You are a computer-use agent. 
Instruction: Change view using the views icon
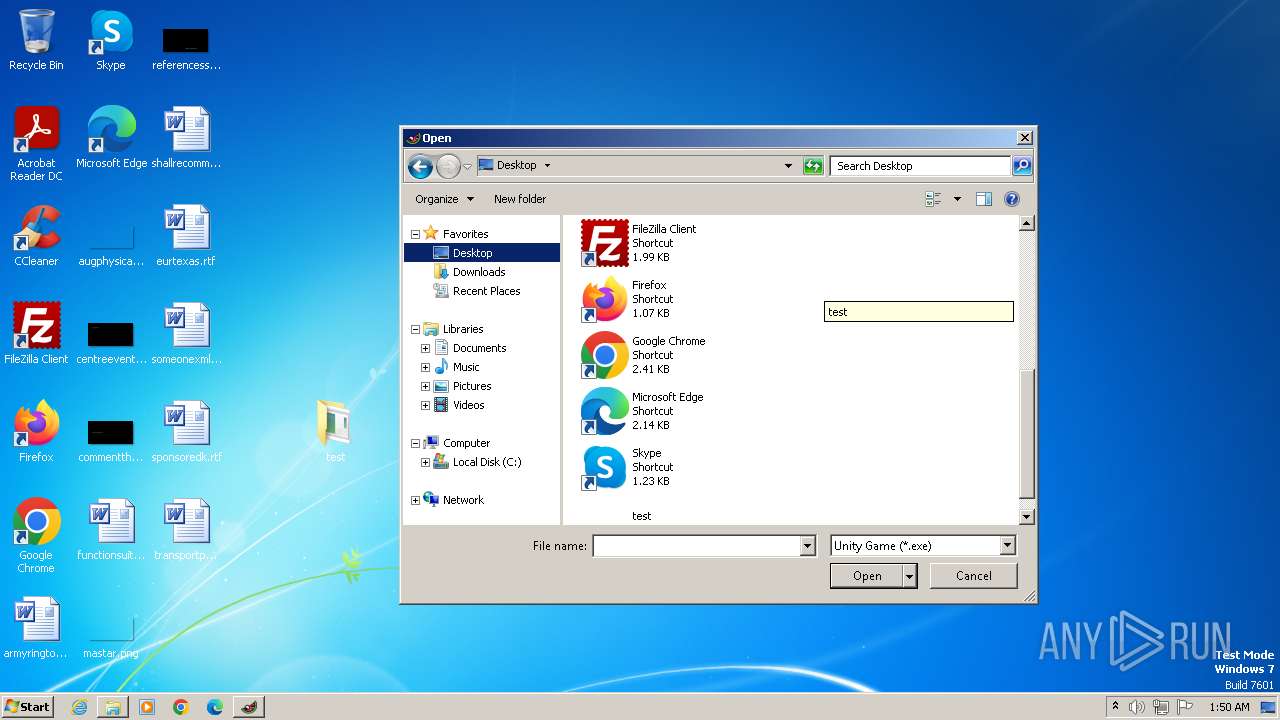(933, 199)
